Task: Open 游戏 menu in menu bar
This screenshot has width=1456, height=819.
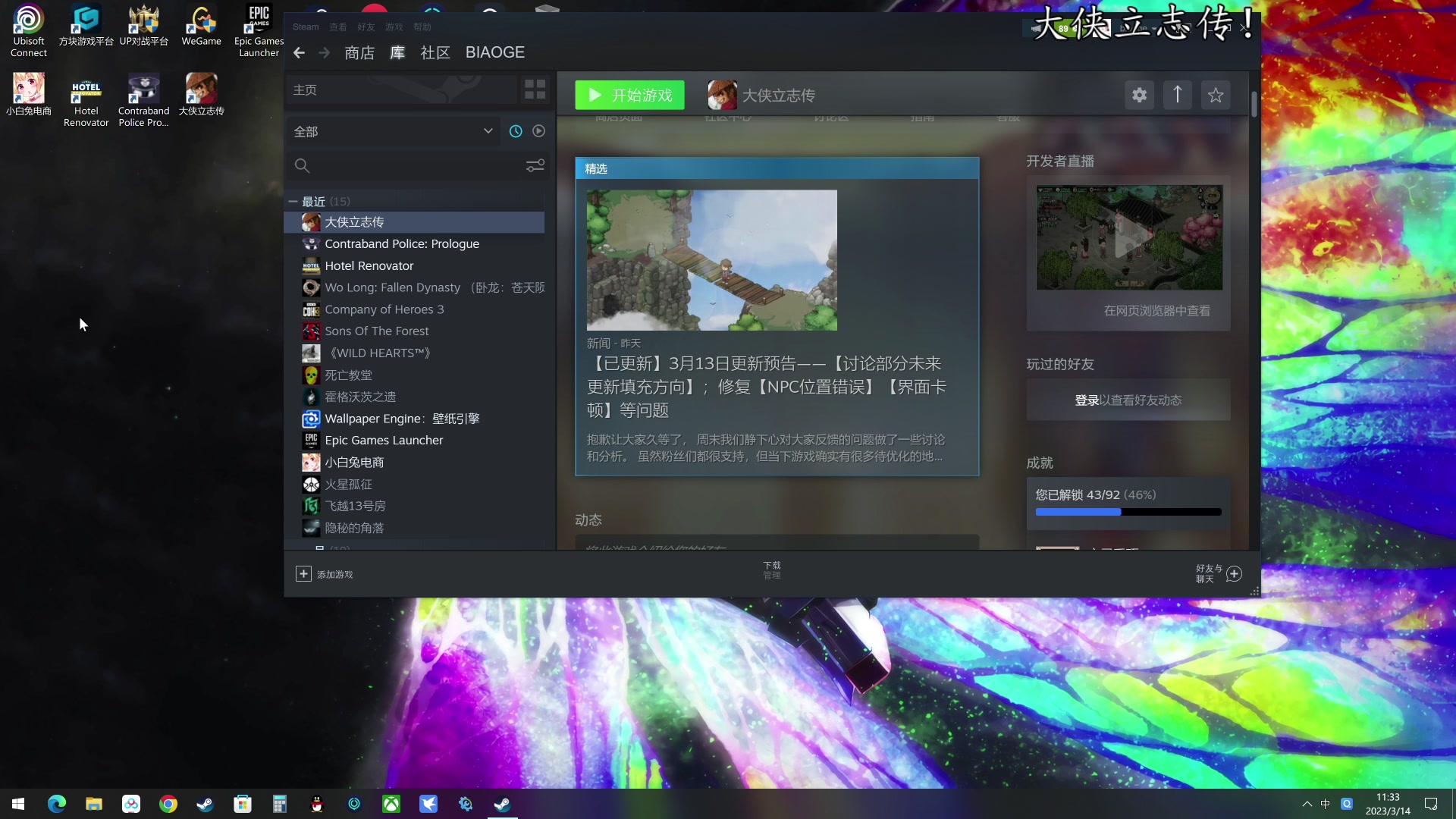Action: tap(394, 27)
